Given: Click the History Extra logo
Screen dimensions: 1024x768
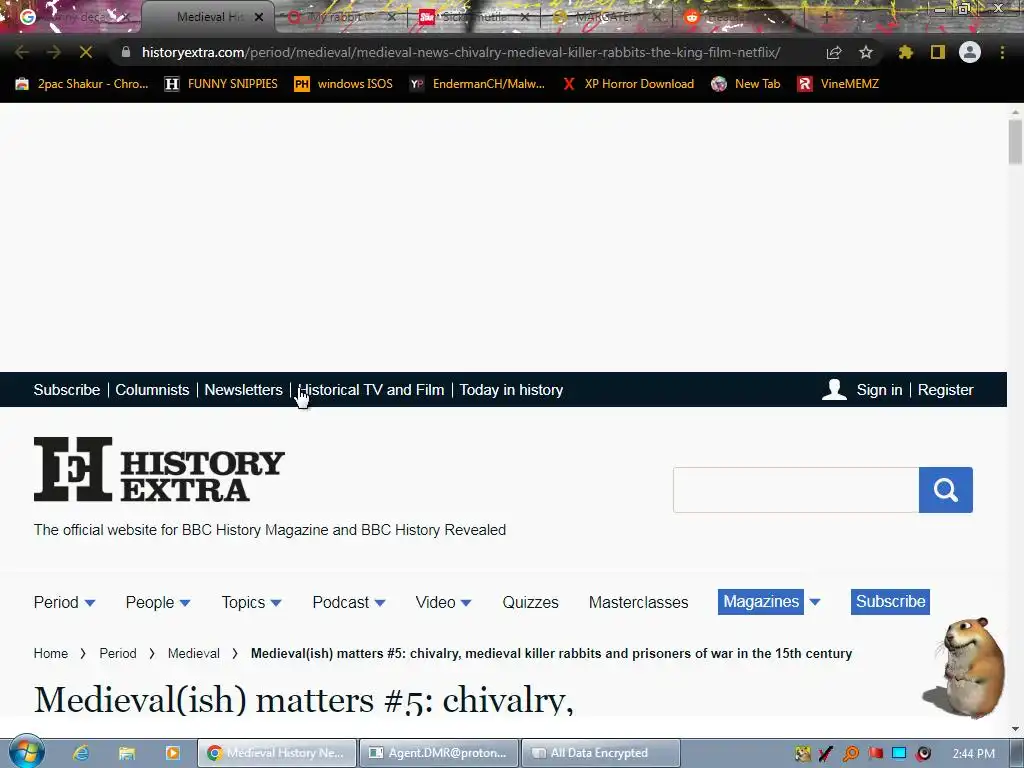Looking at the screenshot, I should tap(159, 470).
